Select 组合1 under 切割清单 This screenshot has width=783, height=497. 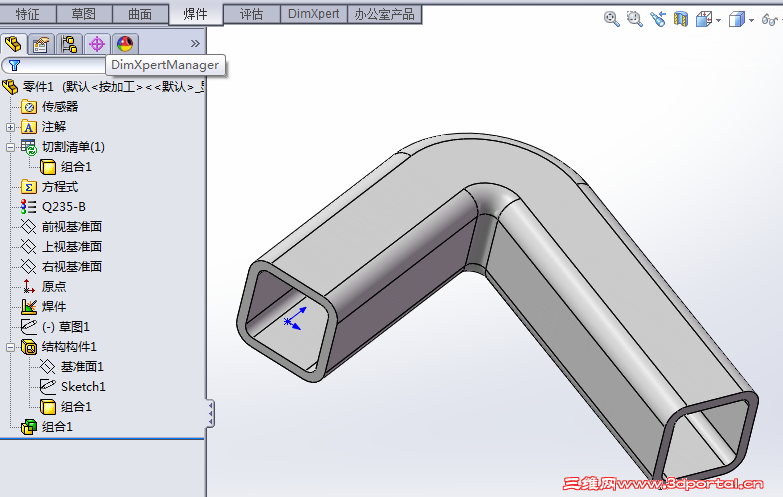click(76, 167)
